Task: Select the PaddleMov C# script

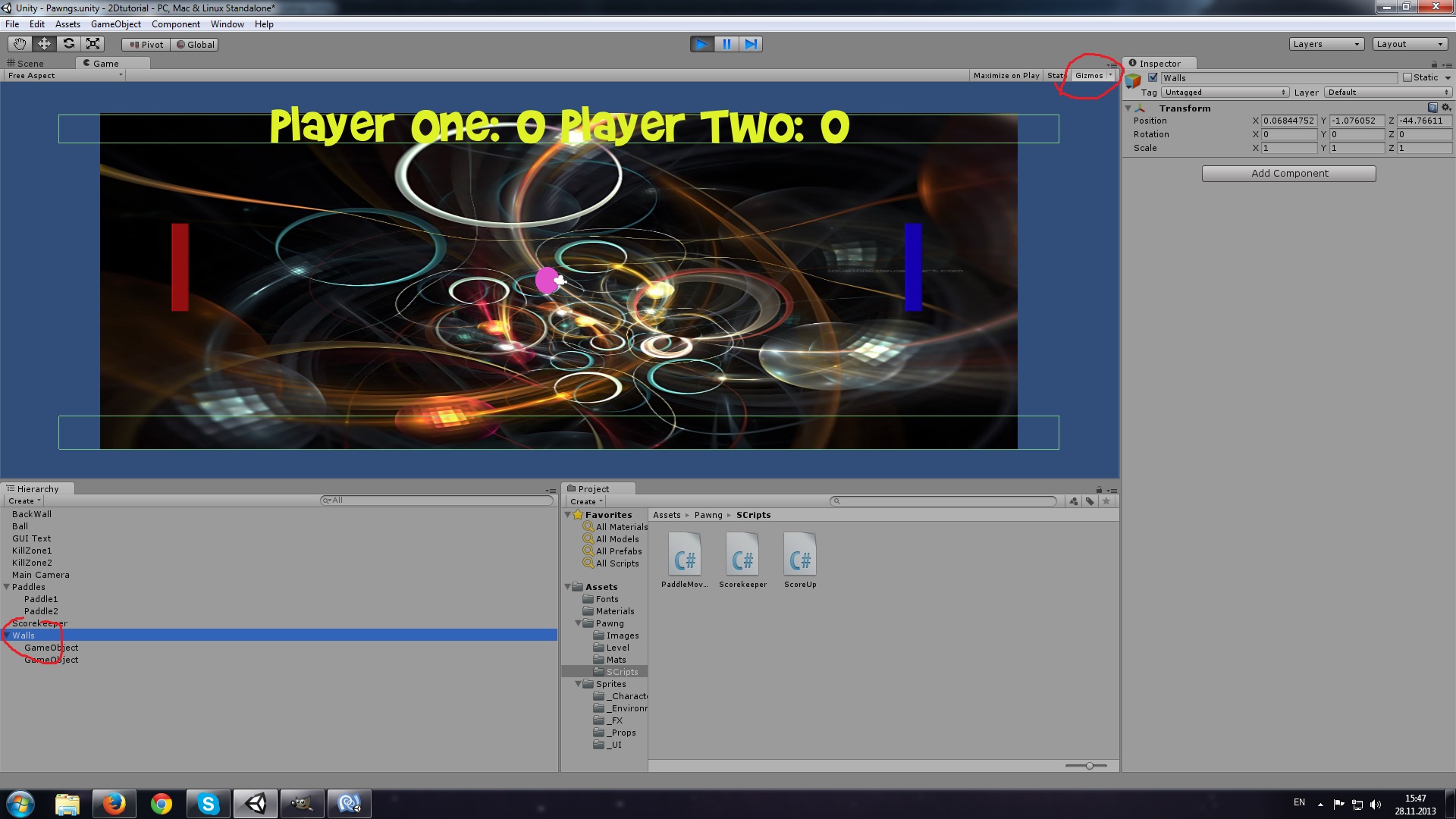Action: [x=684, y=560]
